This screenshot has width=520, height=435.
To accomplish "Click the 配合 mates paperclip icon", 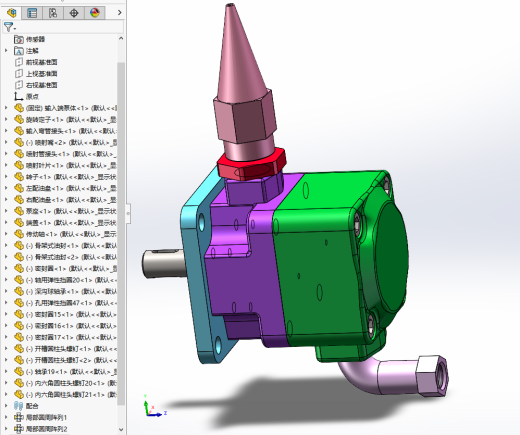I will click(19, 406).
